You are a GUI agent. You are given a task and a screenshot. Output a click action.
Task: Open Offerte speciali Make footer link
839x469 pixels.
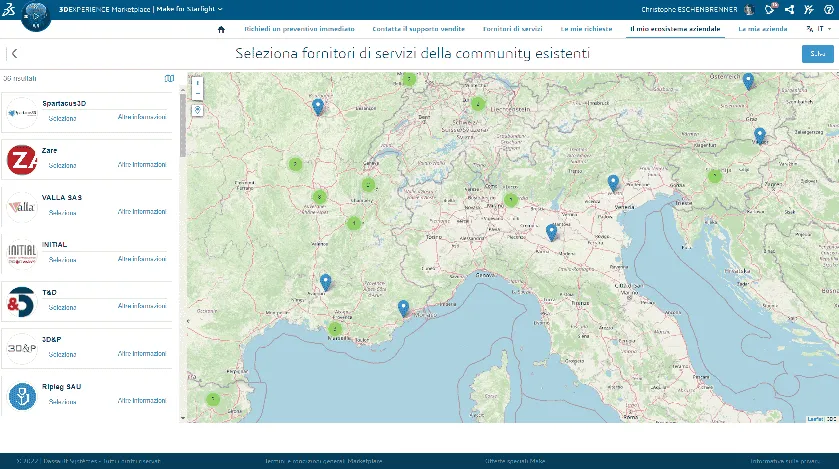pos(515,461)
